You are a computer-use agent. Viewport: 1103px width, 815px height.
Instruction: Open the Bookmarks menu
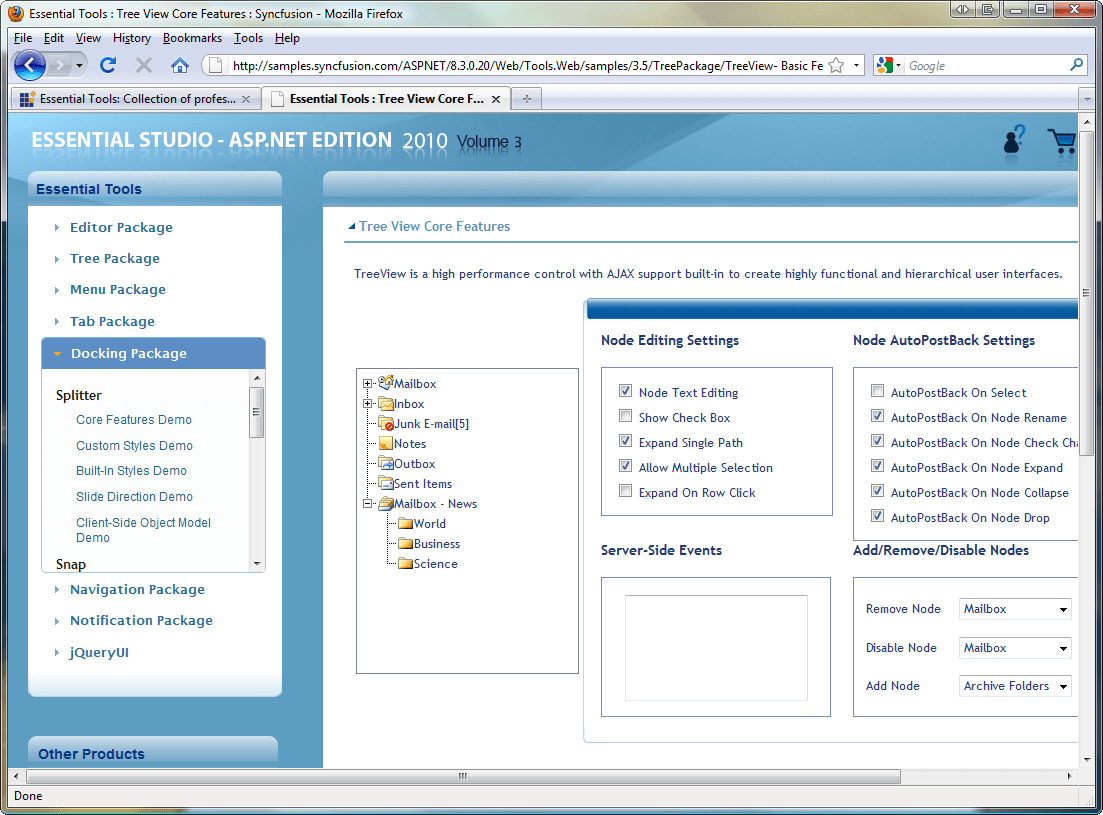tap(192, 38)
